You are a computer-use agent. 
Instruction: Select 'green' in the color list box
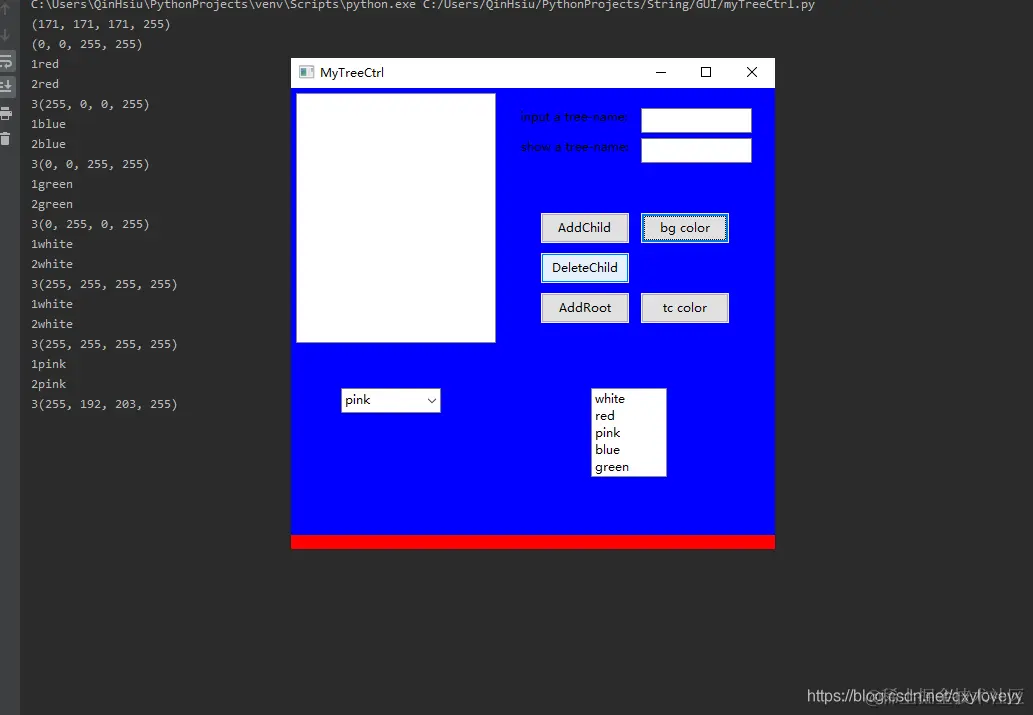point(612,467)
